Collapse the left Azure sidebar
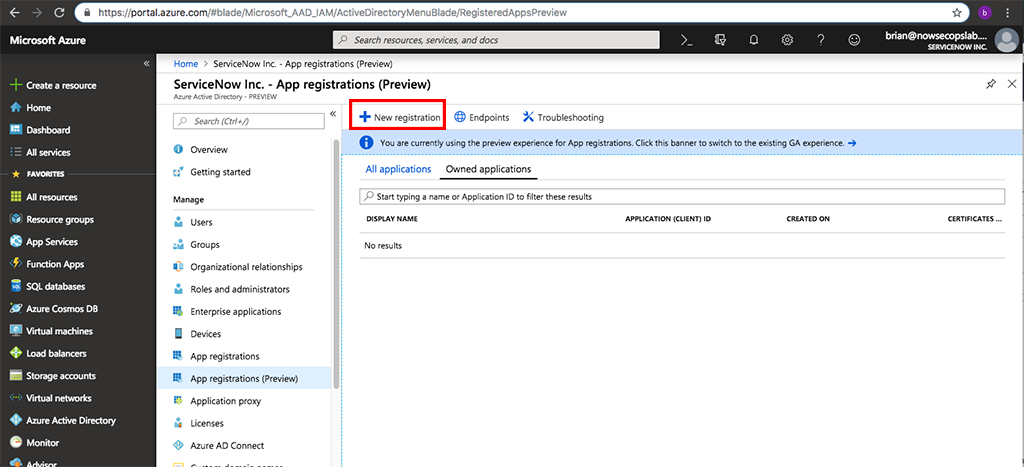 pyautogui.click(x=146, y=63)
